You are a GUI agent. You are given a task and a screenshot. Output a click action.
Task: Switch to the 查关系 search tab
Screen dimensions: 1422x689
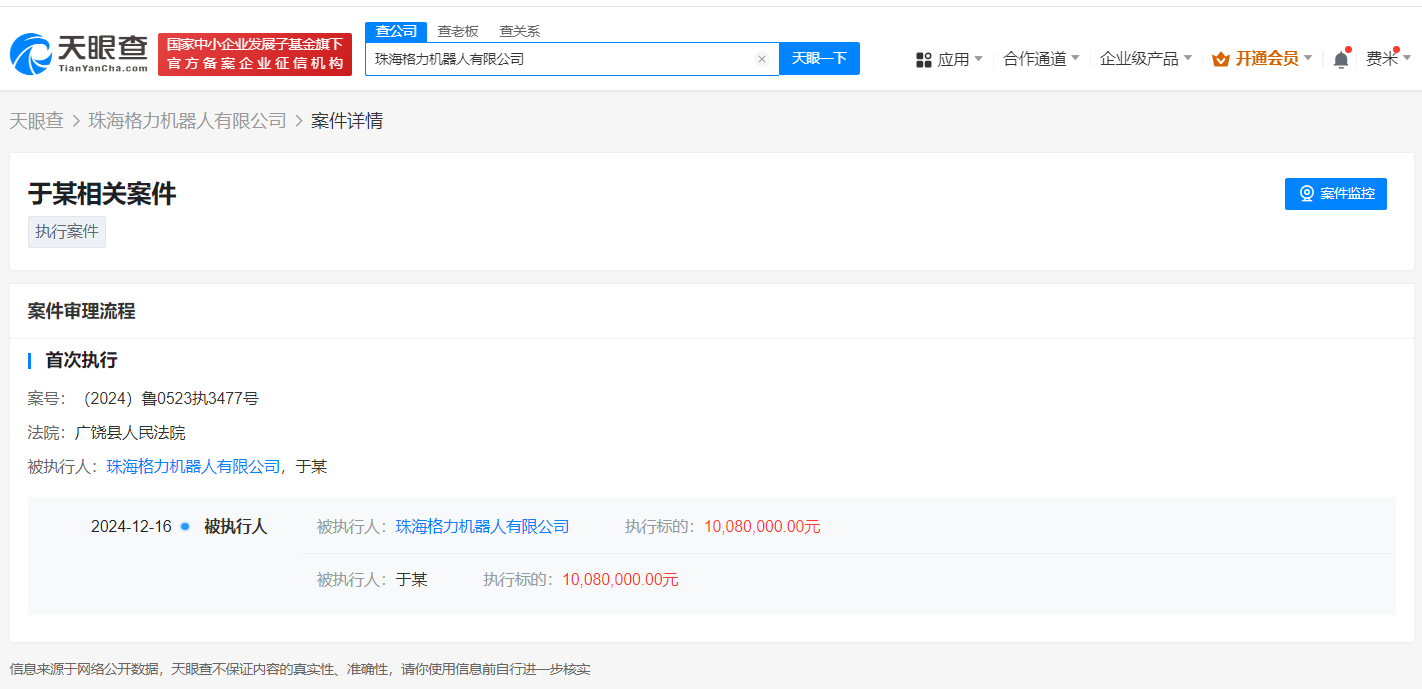pyautogui.click(x=519, y=31)
